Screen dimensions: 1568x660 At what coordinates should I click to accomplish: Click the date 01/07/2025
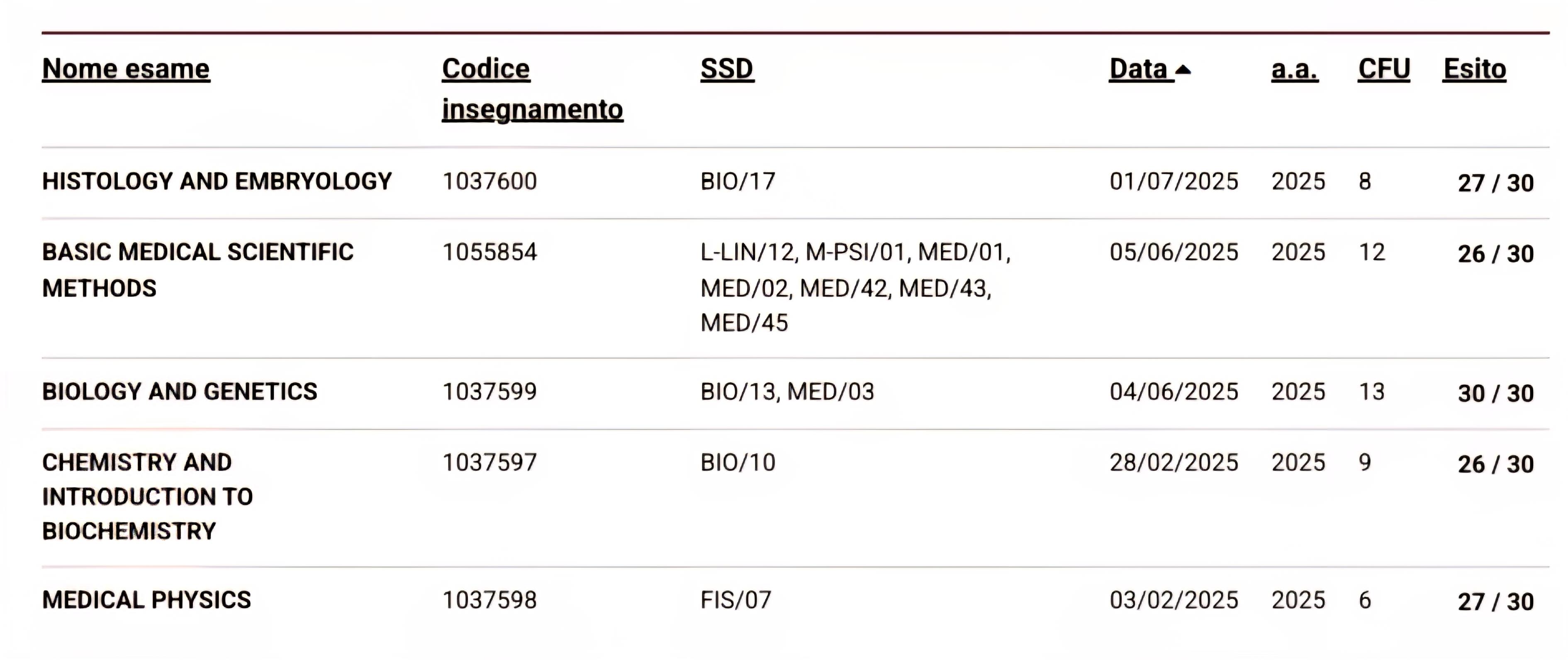tap(1174, 181)
